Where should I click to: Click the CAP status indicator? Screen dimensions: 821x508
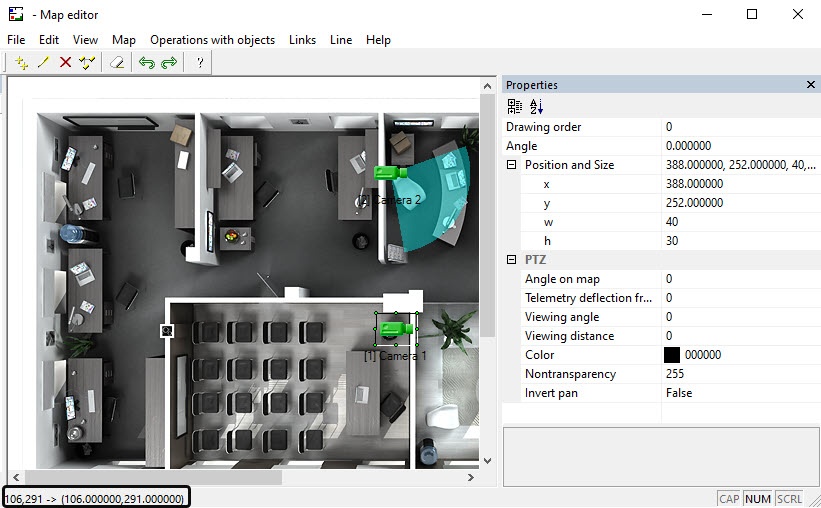pos(729,499)
